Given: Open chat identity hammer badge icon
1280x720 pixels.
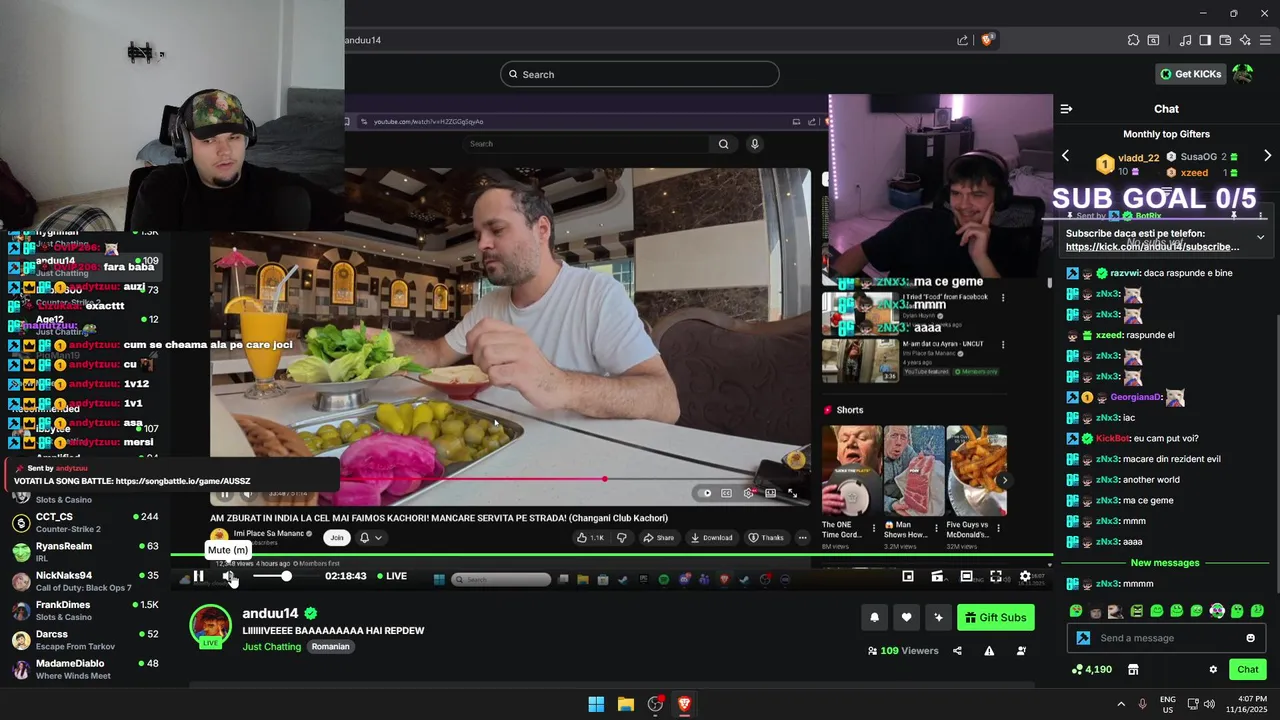Looking at the screenshot, I should (1083, 638).
